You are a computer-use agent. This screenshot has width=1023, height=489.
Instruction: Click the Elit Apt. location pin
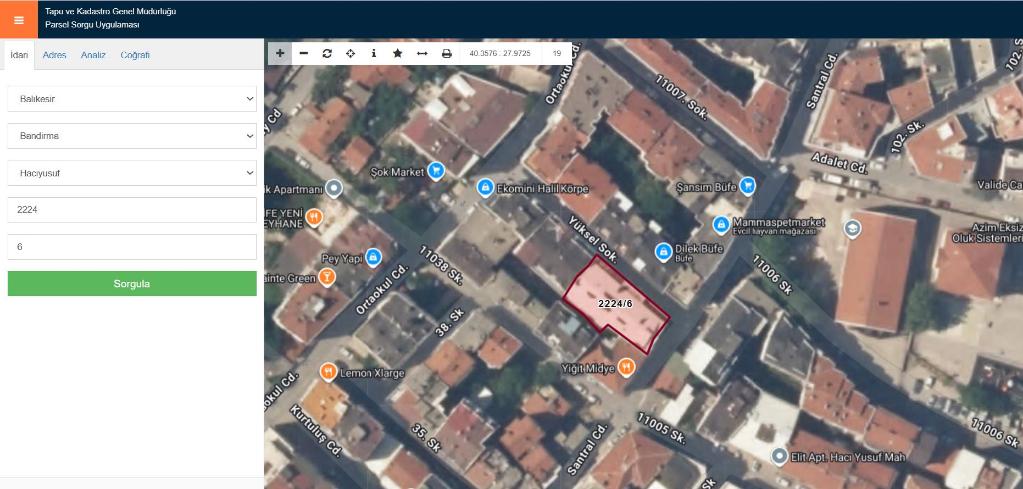point(779,456)
